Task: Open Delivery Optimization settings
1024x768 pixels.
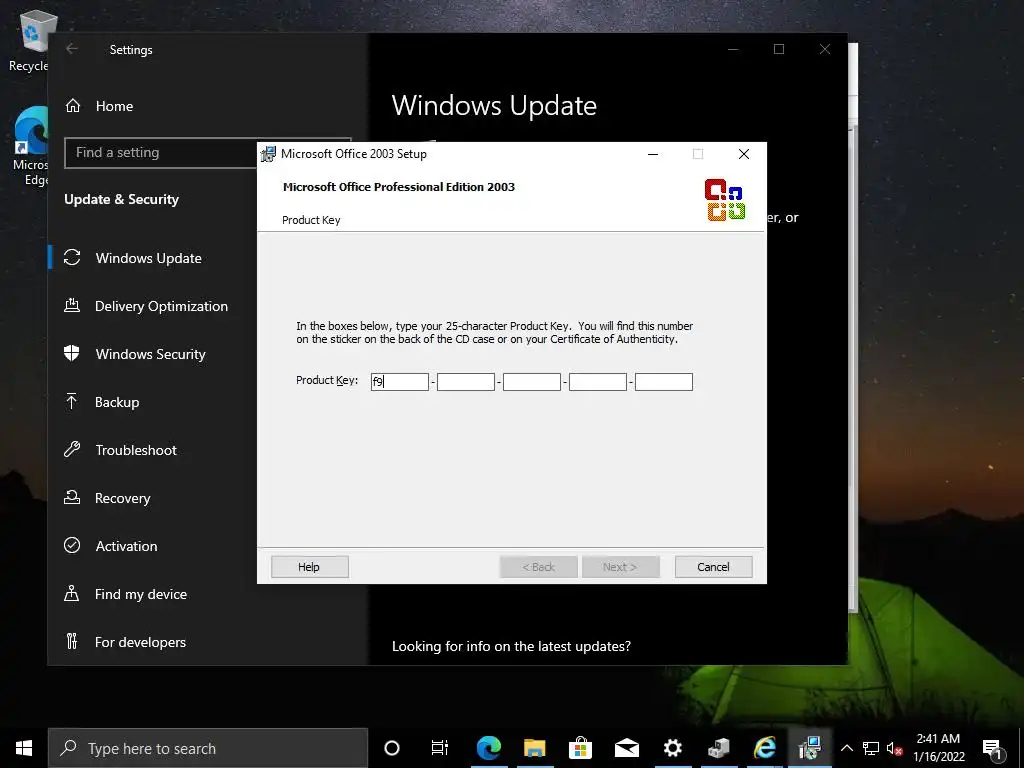Action: point(161,306)
